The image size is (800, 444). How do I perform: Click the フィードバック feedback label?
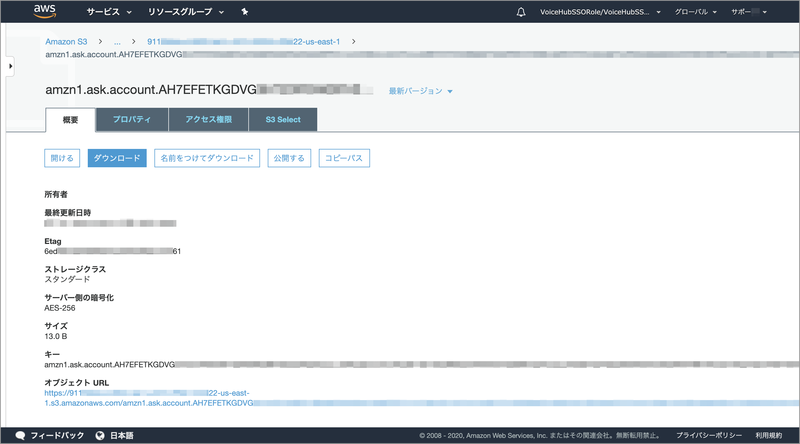click(x=57, y=435)
